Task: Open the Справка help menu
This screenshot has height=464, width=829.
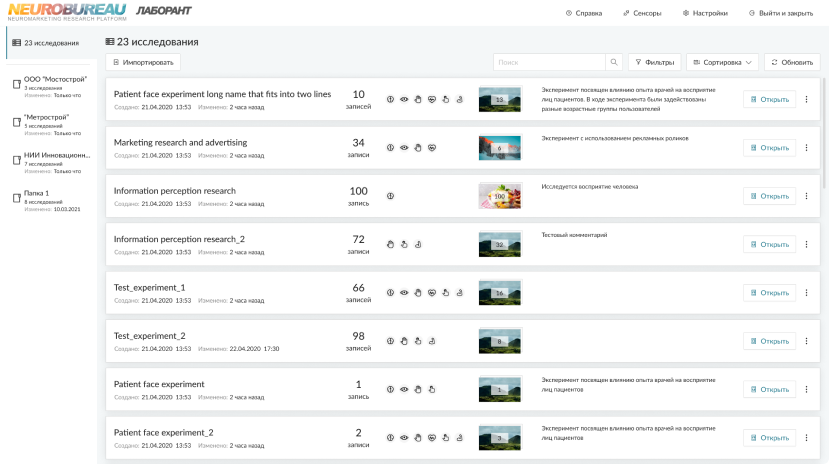Action: coord(584,13)
